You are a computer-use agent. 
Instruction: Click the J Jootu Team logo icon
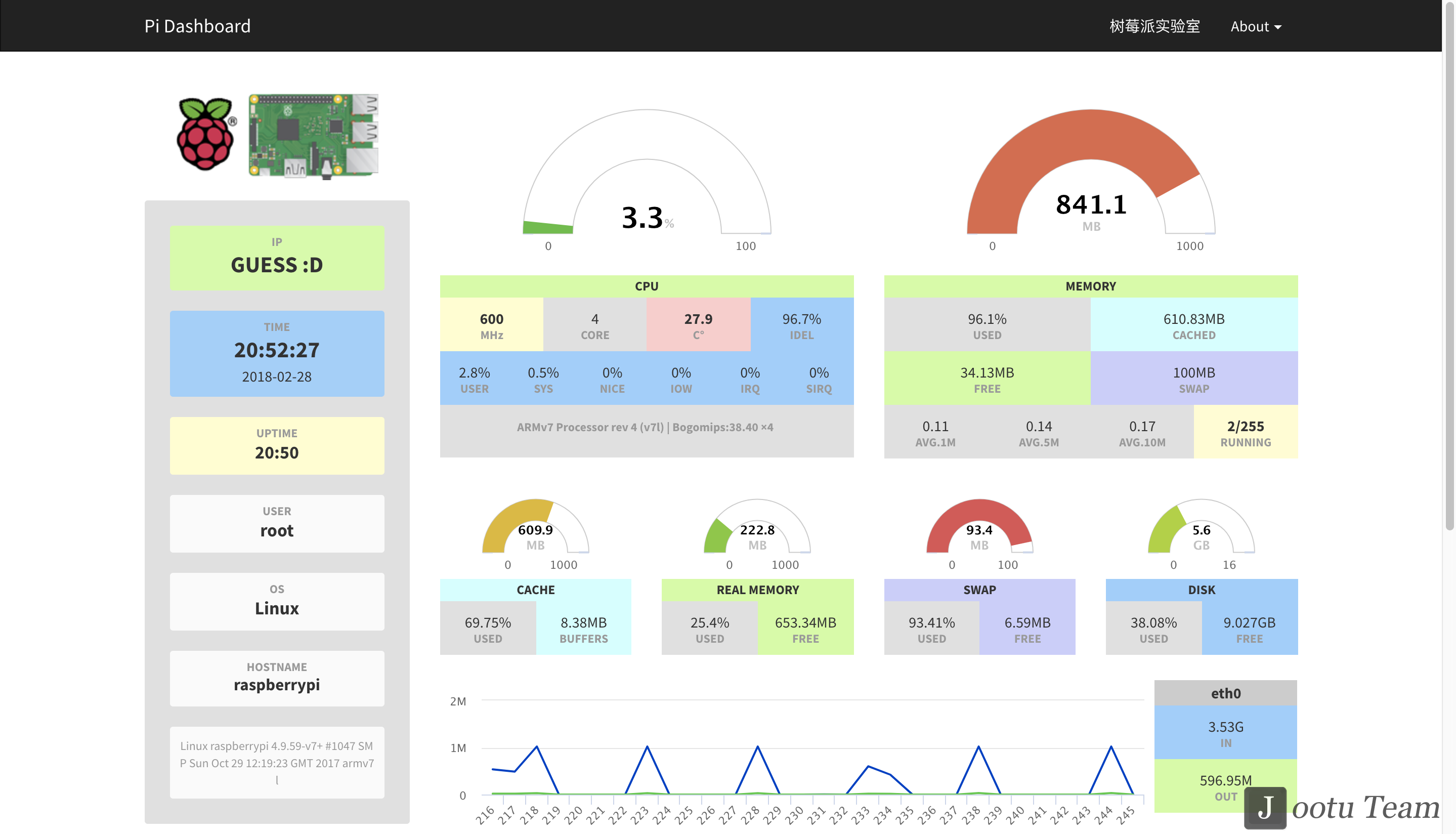(1264, 808)
